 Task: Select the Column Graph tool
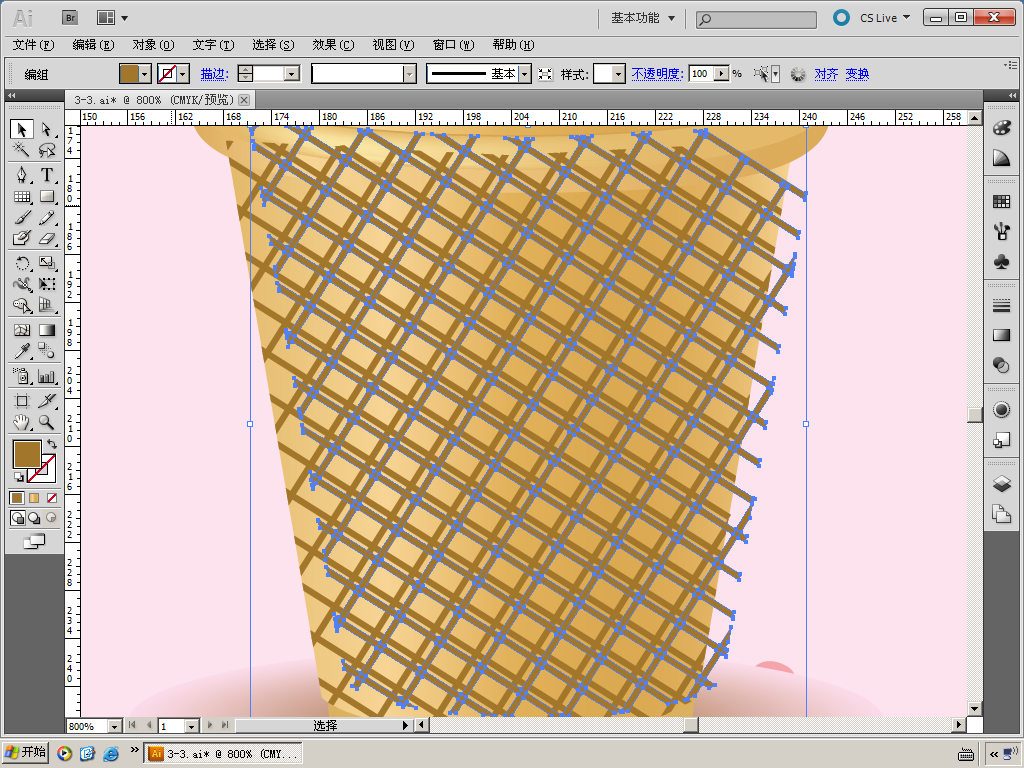46,376
